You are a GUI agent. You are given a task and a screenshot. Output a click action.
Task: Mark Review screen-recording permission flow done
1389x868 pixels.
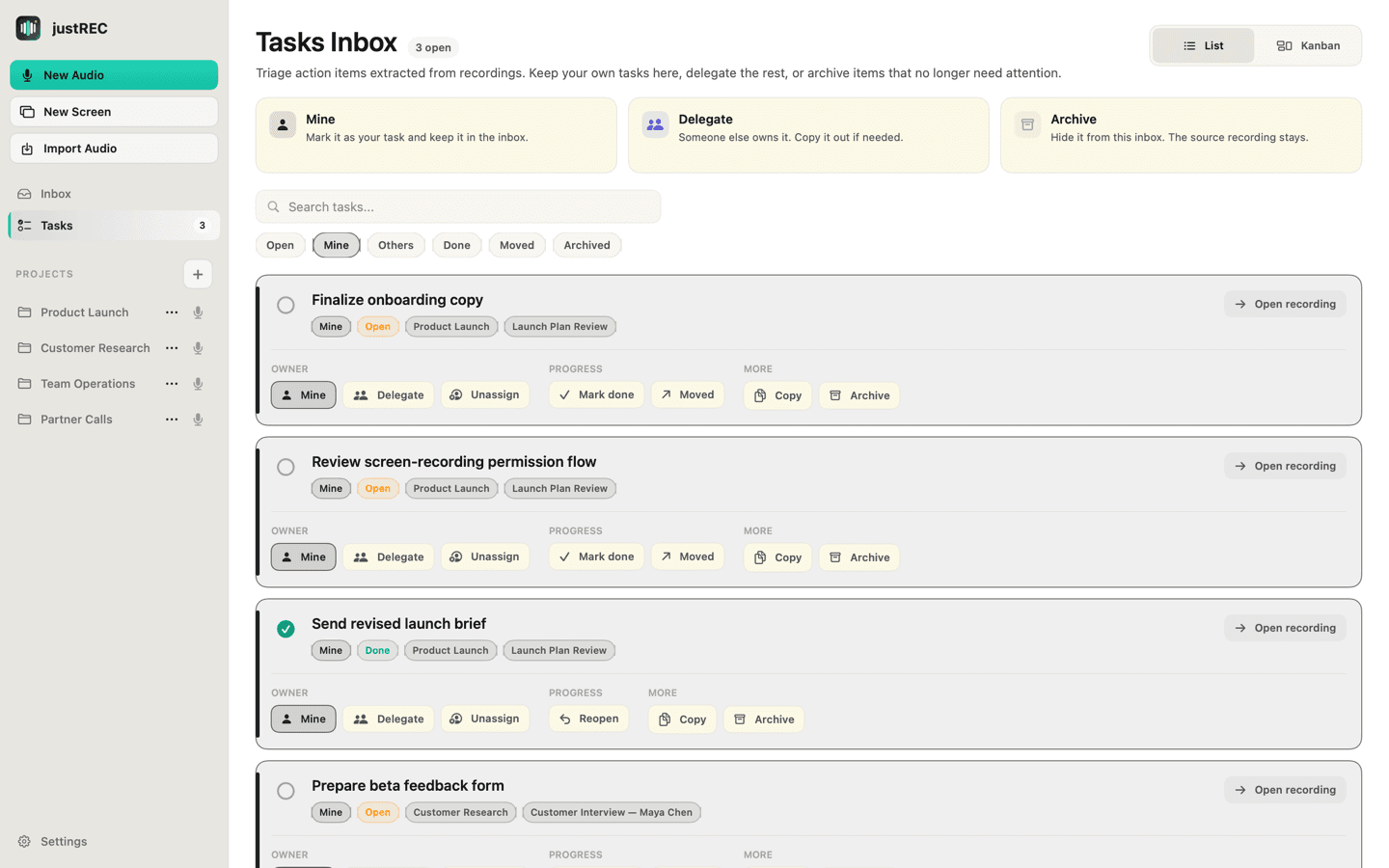[x=596, y=557]
